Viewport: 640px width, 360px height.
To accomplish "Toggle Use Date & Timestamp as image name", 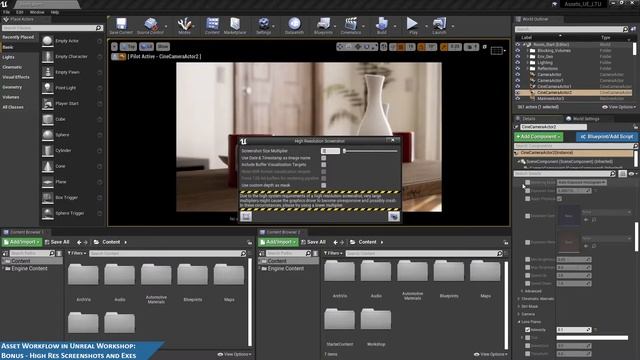I will (x=324, y=158).
